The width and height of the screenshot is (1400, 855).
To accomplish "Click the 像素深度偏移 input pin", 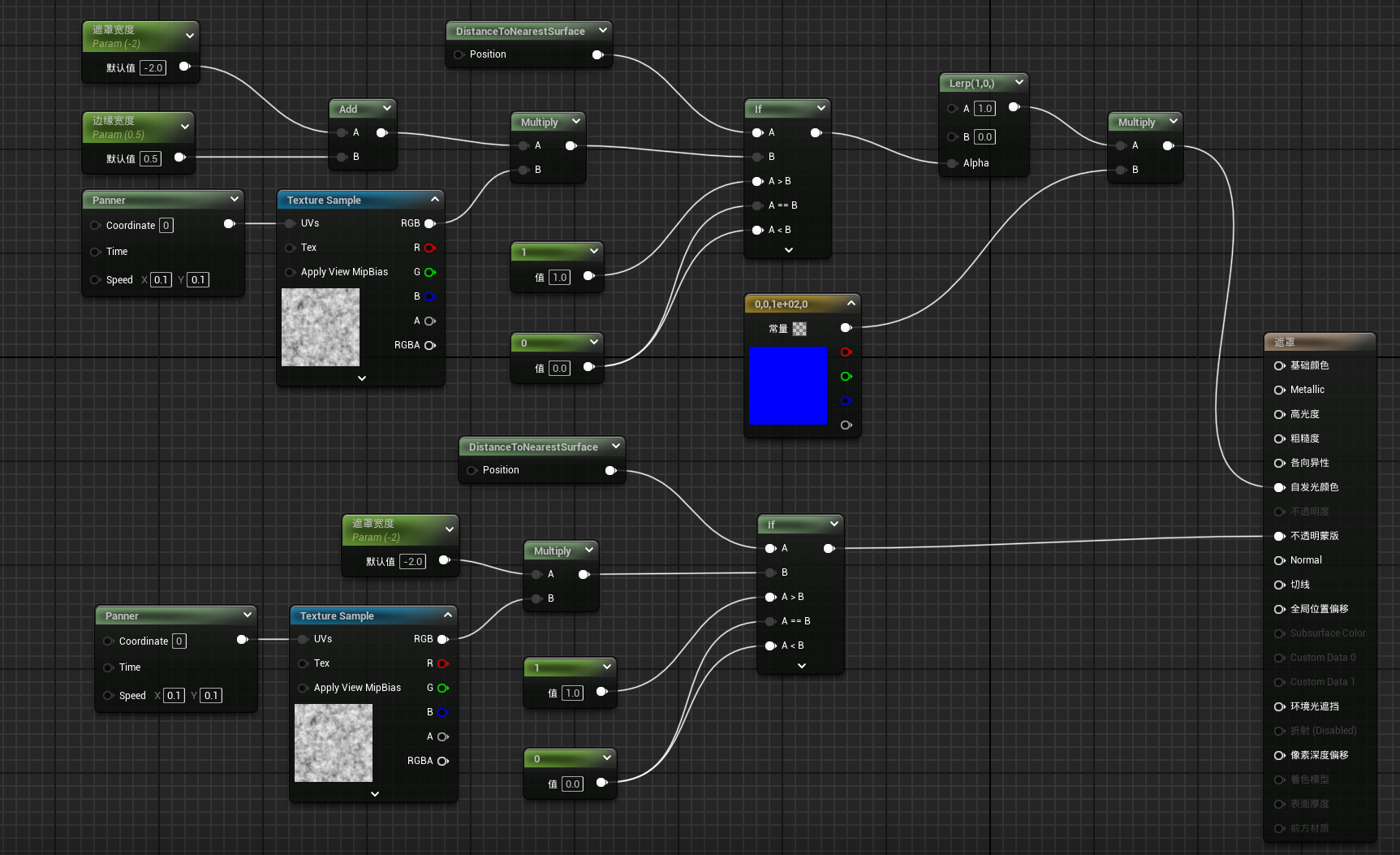I will pyautogui.click(x=1280, y=755).
